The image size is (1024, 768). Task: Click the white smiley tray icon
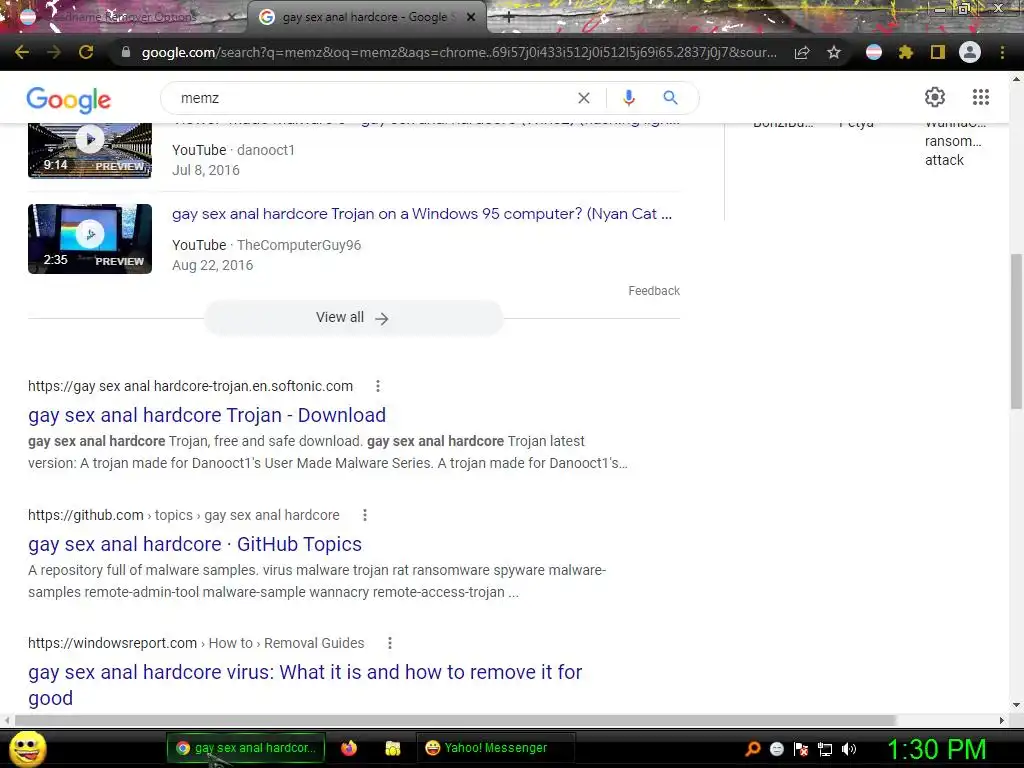[x=776, y=749]
